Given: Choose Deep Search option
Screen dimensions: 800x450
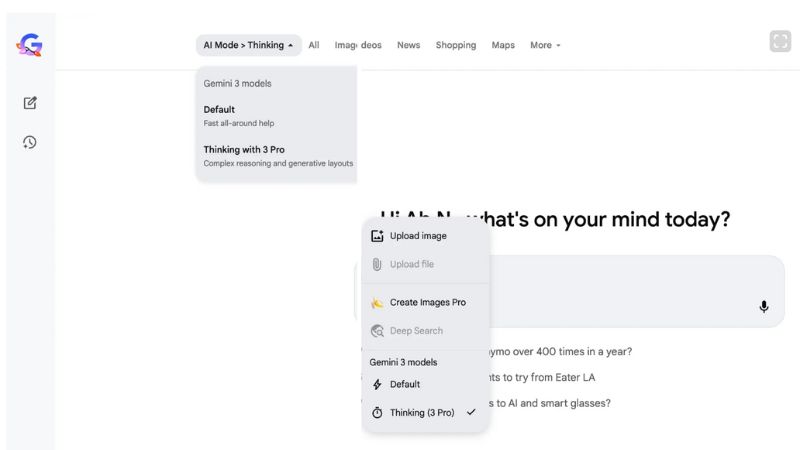Looking at the screenshot, I should click(x=425, y=331).
